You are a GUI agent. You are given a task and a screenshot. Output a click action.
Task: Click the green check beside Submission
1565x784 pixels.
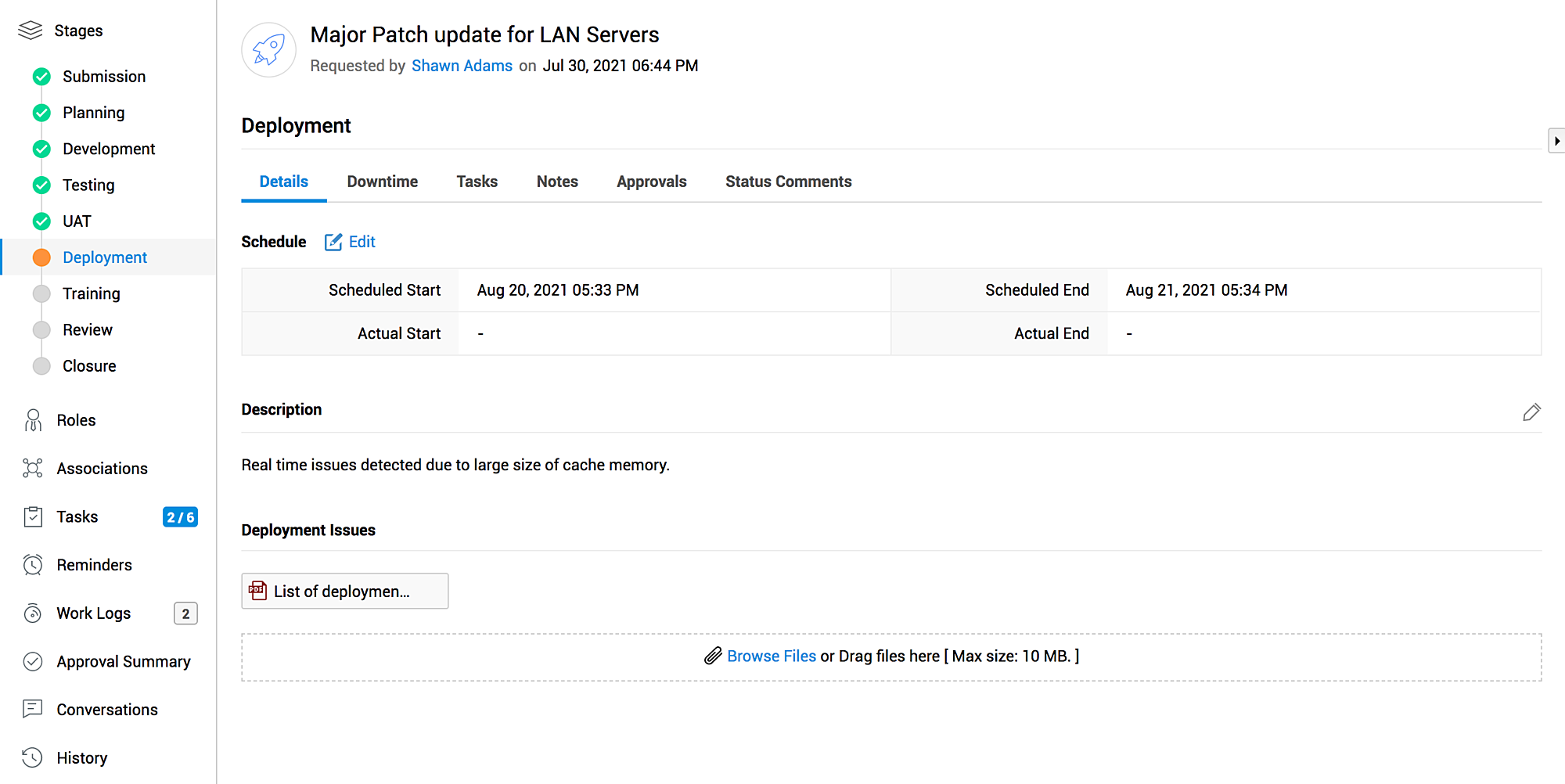pos(41,77)
